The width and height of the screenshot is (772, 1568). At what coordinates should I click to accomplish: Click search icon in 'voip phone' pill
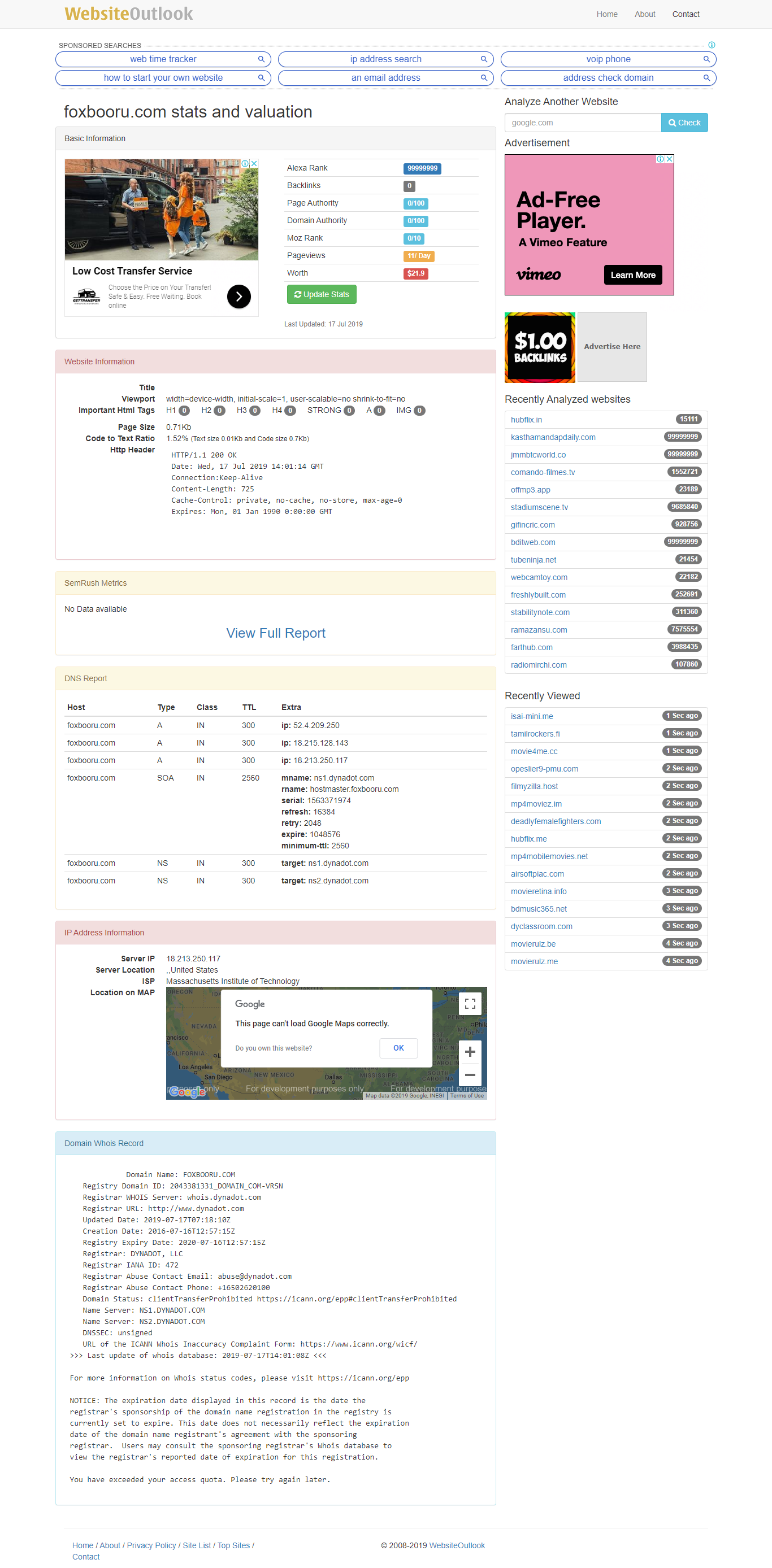(x=707, y=59)
